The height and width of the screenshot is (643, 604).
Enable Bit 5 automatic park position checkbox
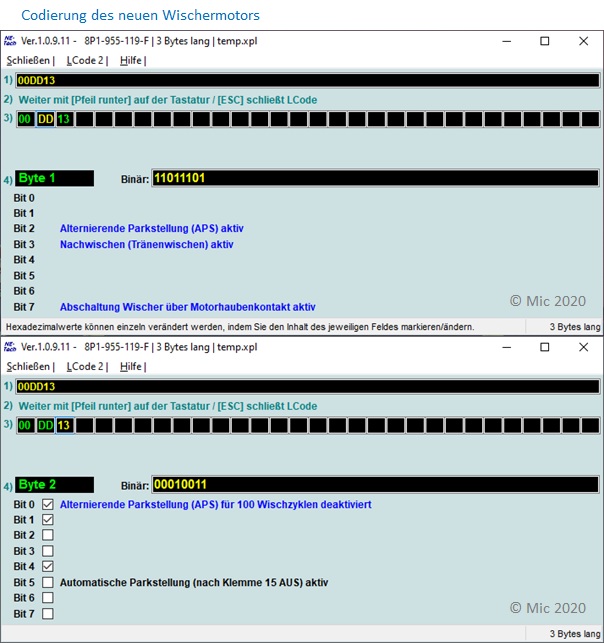pos(47,582)
